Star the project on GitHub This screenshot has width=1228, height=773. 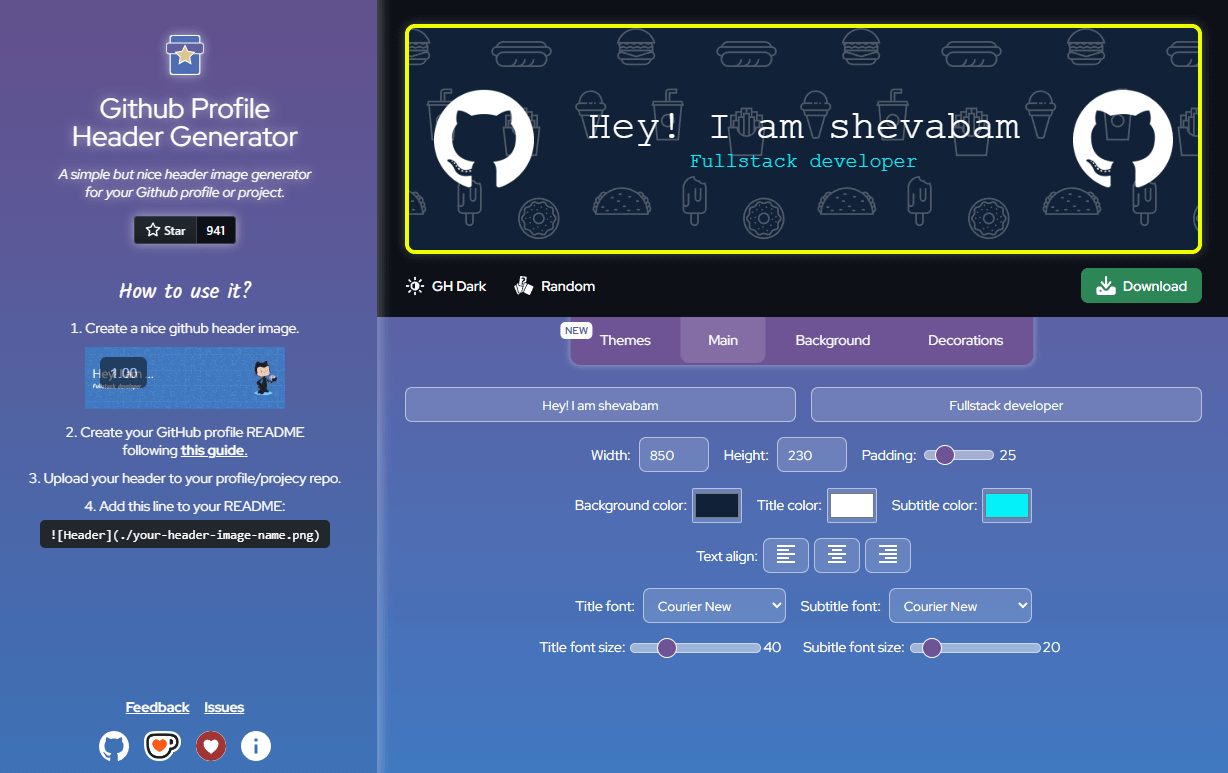click(x=166, y=230)
